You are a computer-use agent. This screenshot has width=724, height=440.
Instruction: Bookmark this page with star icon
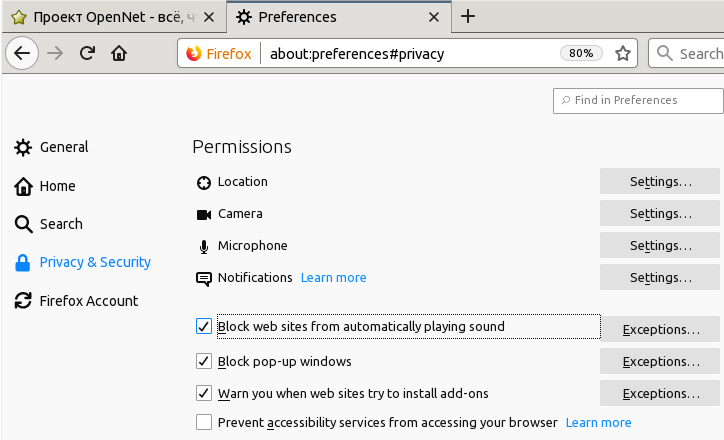click(x=623, y=54)
